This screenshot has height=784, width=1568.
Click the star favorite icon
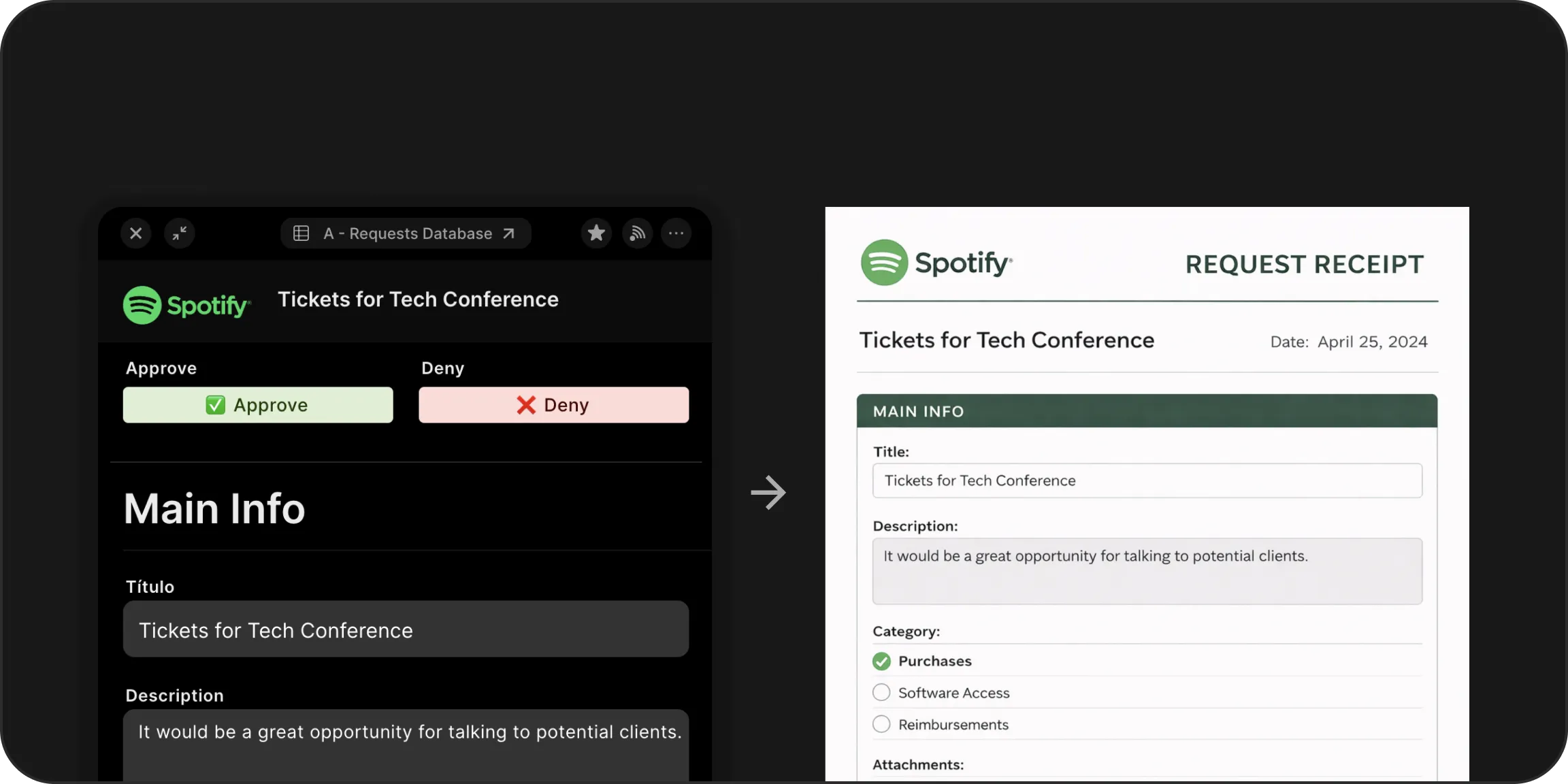[596, 233]
